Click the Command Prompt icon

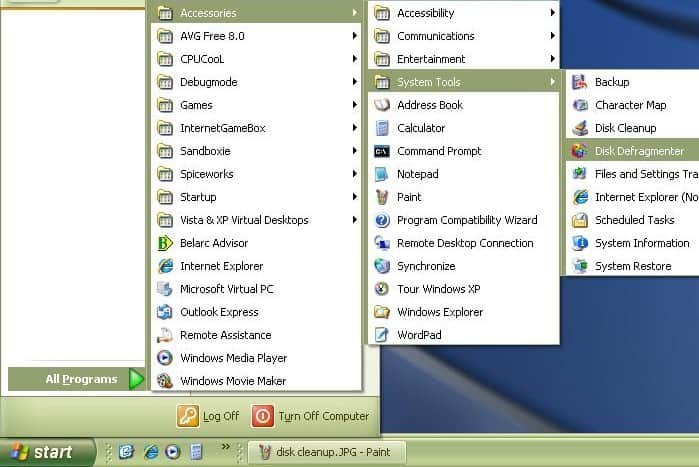tap(381, 151)
